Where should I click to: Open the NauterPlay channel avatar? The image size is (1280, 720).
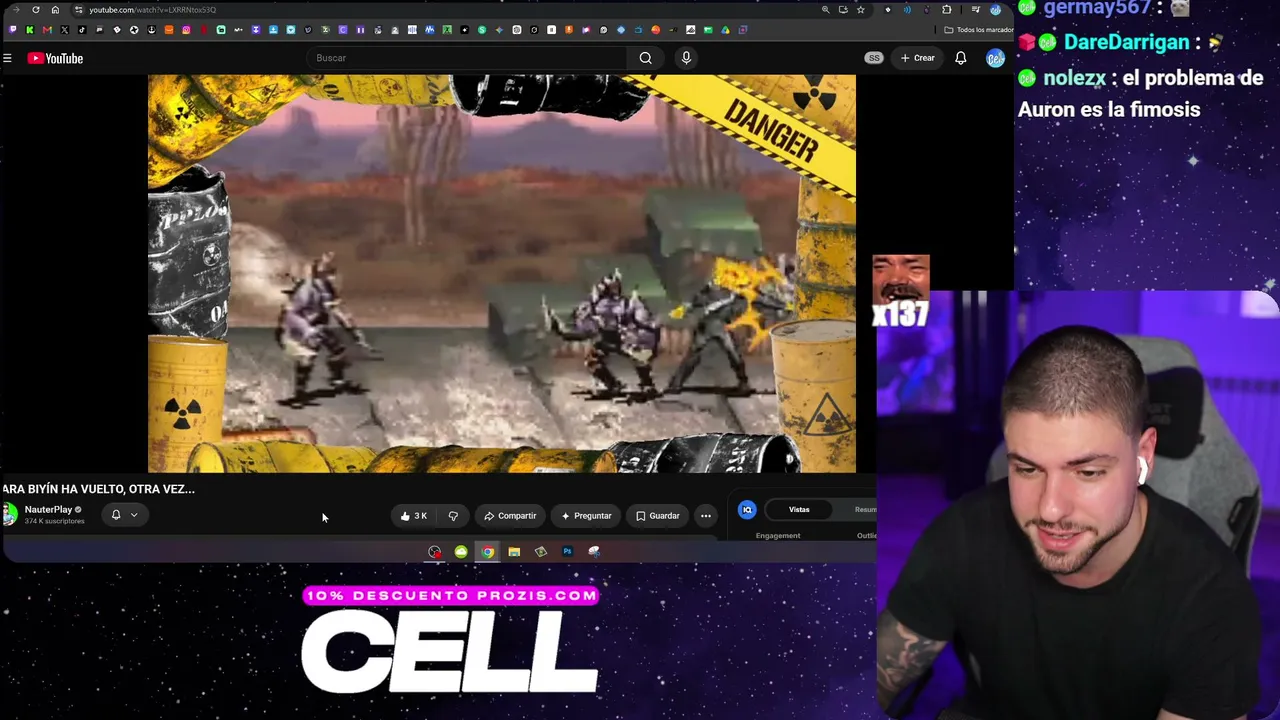tap(10, 514)
